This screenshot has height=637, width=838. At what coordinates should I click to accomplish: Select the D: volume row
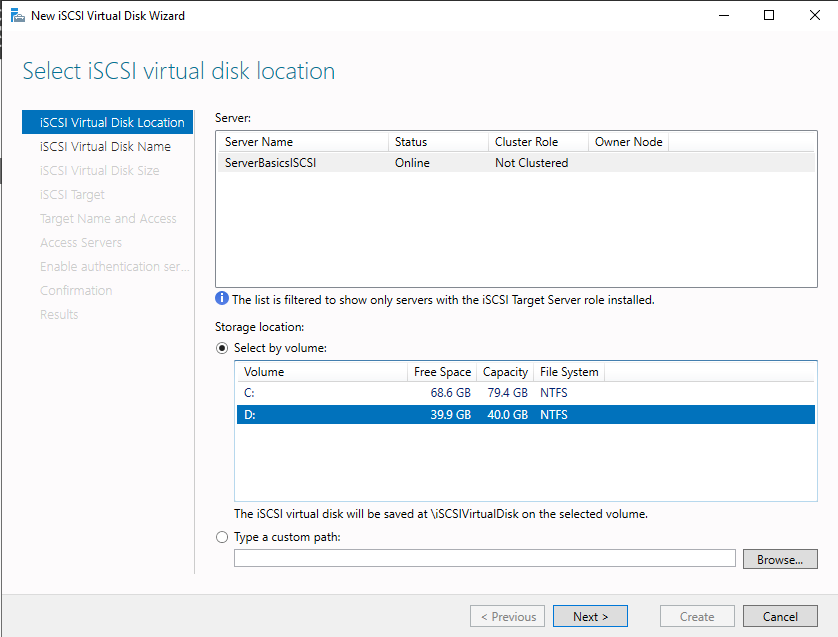525,415
